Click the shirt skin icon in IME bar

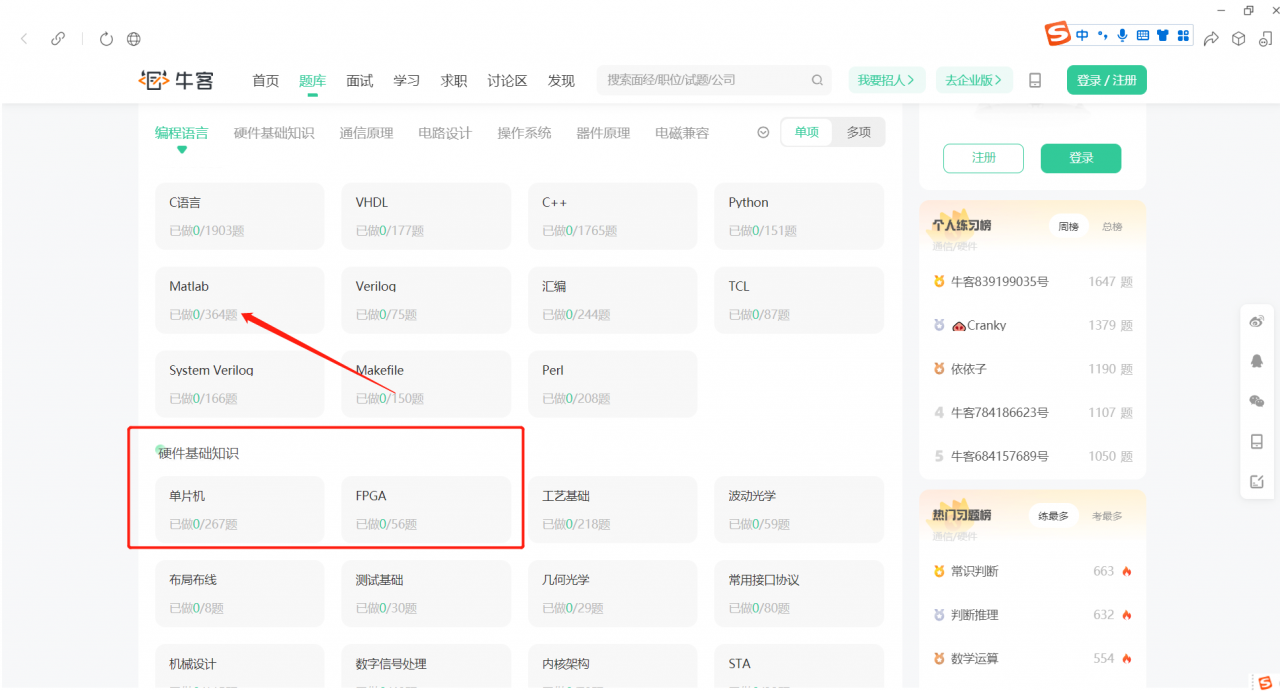[x=1163, y=36]
